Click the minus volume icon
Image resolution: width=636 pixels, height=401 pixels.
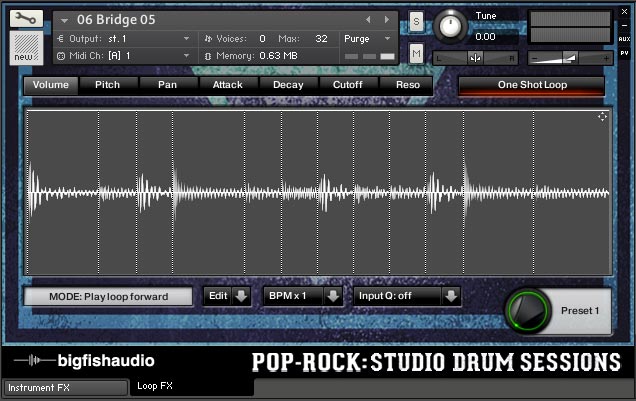point(535,58)
